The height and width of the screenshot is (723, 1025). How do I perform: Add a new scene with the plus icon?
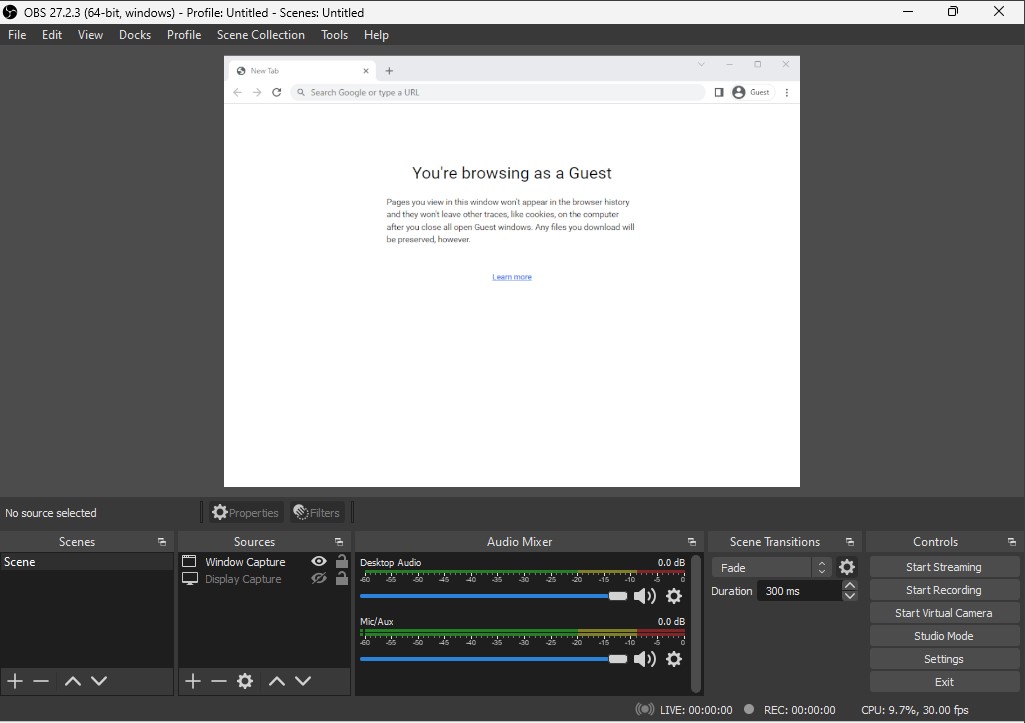click(x=15, y=681)
